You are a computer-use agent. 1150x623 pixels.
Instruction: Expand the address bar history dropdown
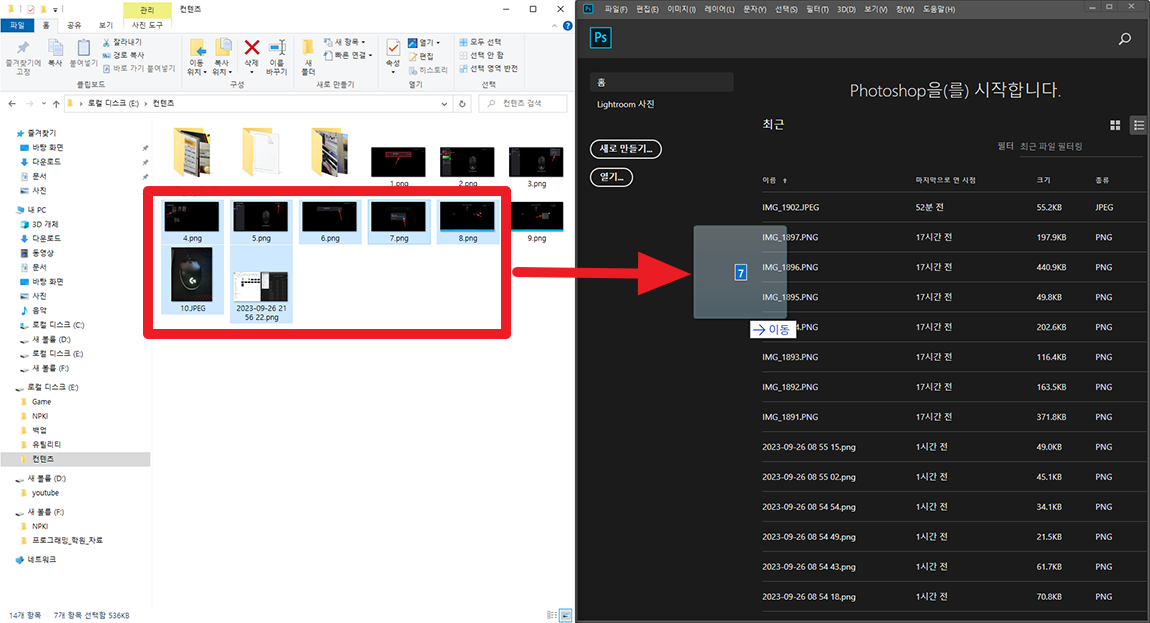pos(444,103)
